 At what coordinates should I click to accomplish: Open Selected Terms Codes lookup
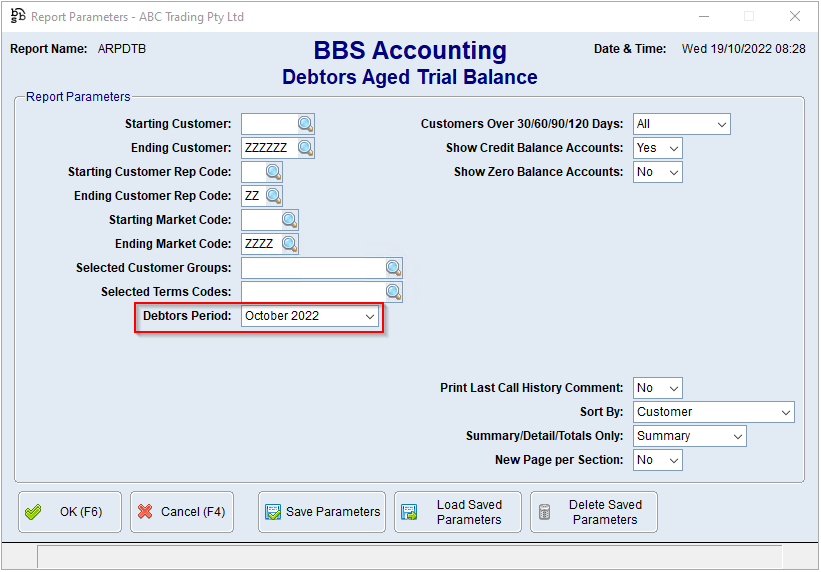[x=394, y=292]
